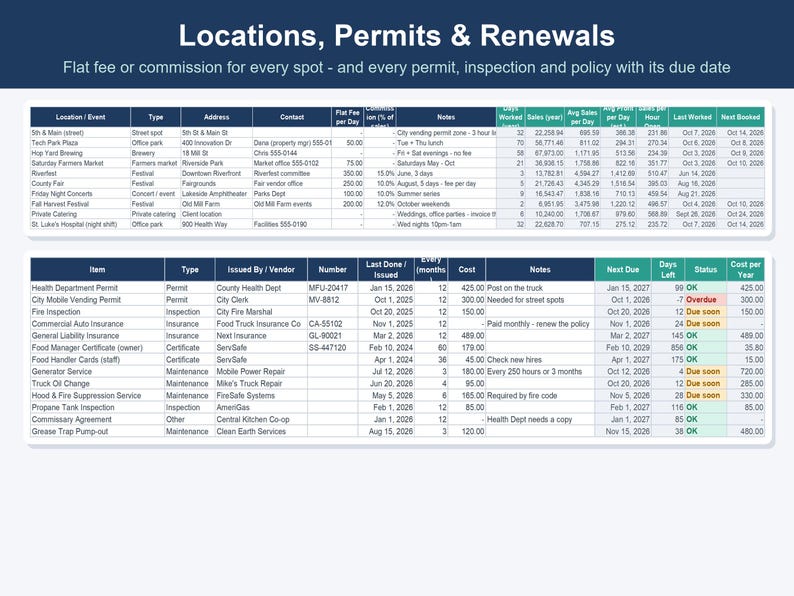
Task: Select 'General Liability Insurance' item cell
Action: click(97, 336)
